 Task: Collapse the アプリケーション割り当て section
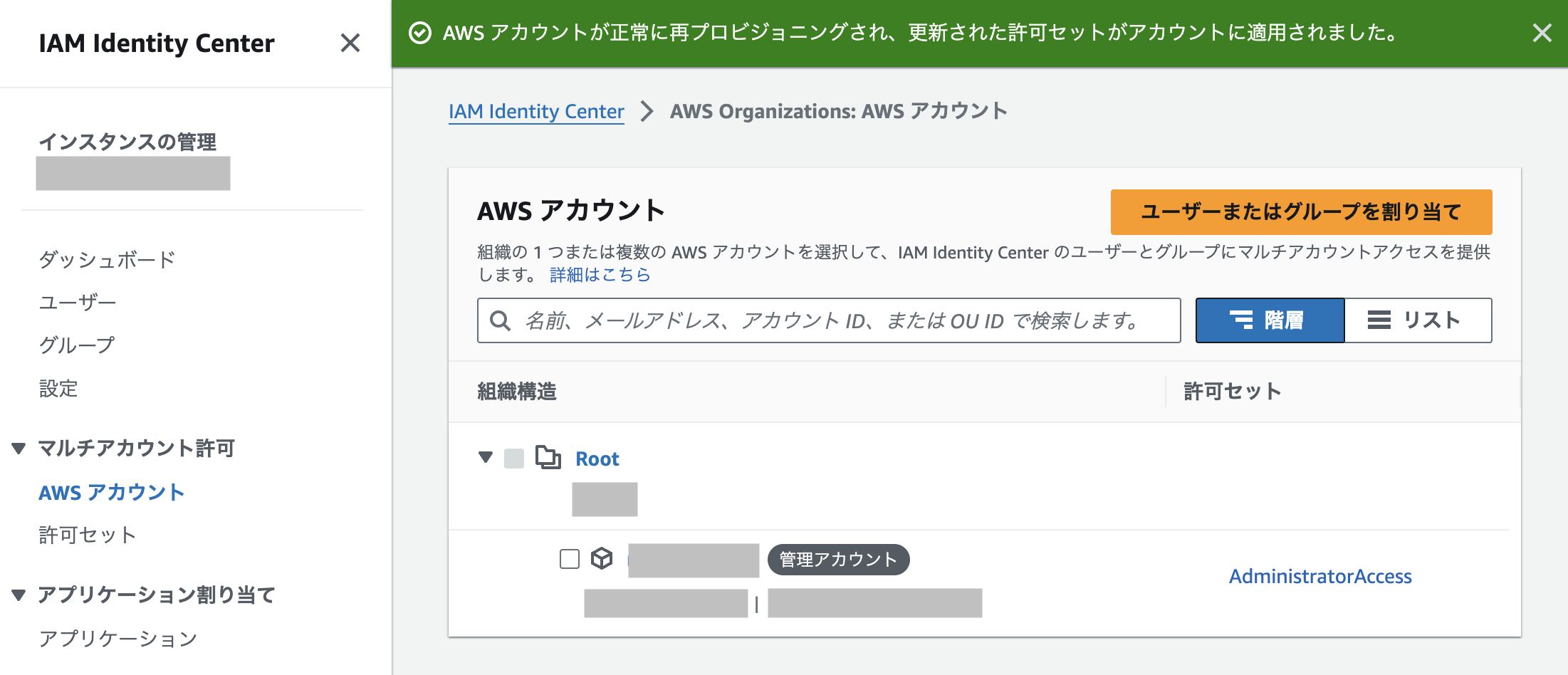coord(19,595)
